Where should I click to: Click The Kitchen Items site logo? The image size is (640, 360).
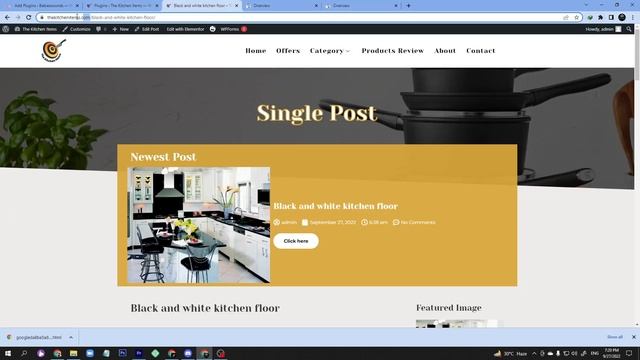(53, 51)
